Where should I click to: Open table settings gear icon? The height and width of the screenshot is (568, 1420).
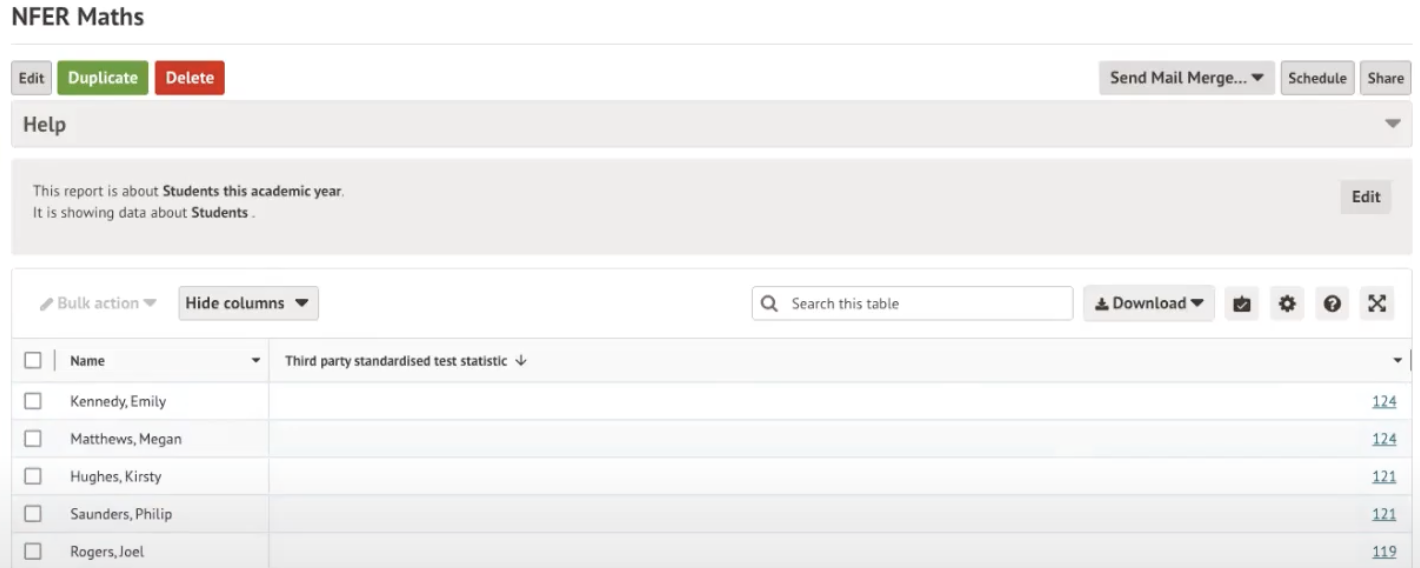1287,304
